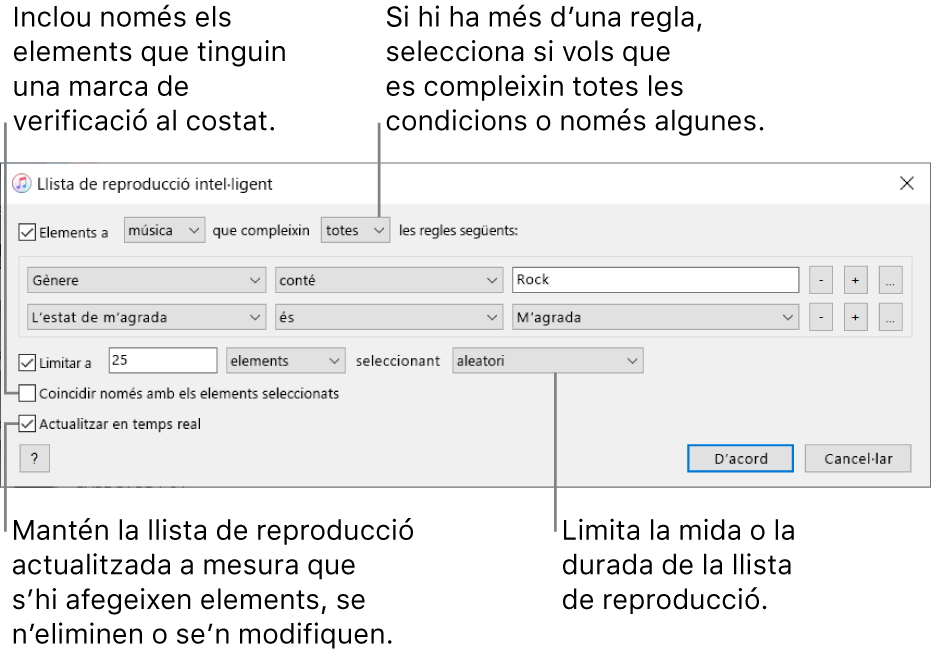
Task: Click the ellipsis button on the Gènere row
Action: click(891, 280)
